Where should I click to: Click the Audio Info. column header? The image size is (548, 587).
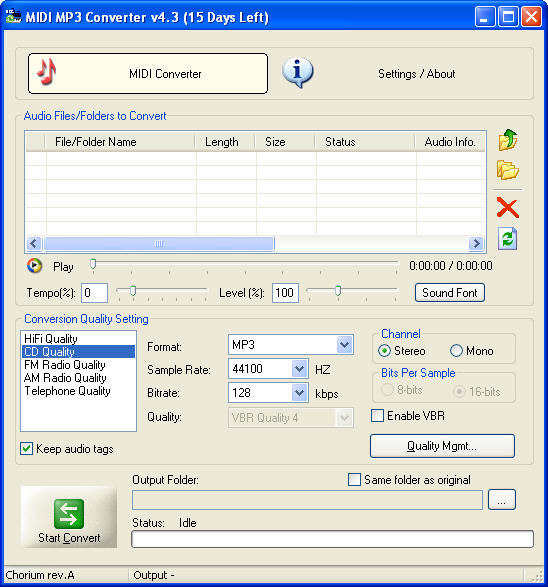tap(450, 142)
